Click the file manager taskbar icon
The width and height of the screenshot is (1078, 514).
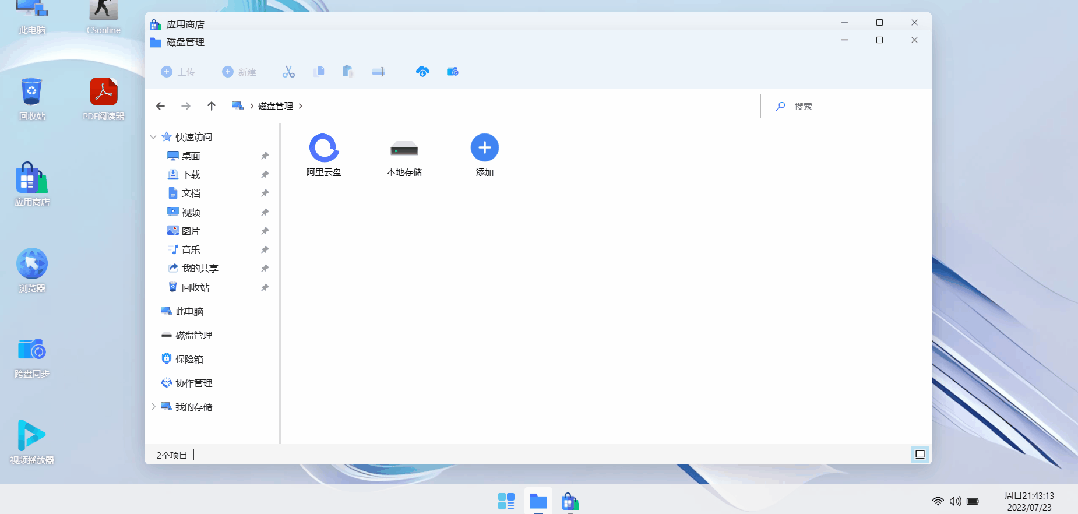pos(538,502)
